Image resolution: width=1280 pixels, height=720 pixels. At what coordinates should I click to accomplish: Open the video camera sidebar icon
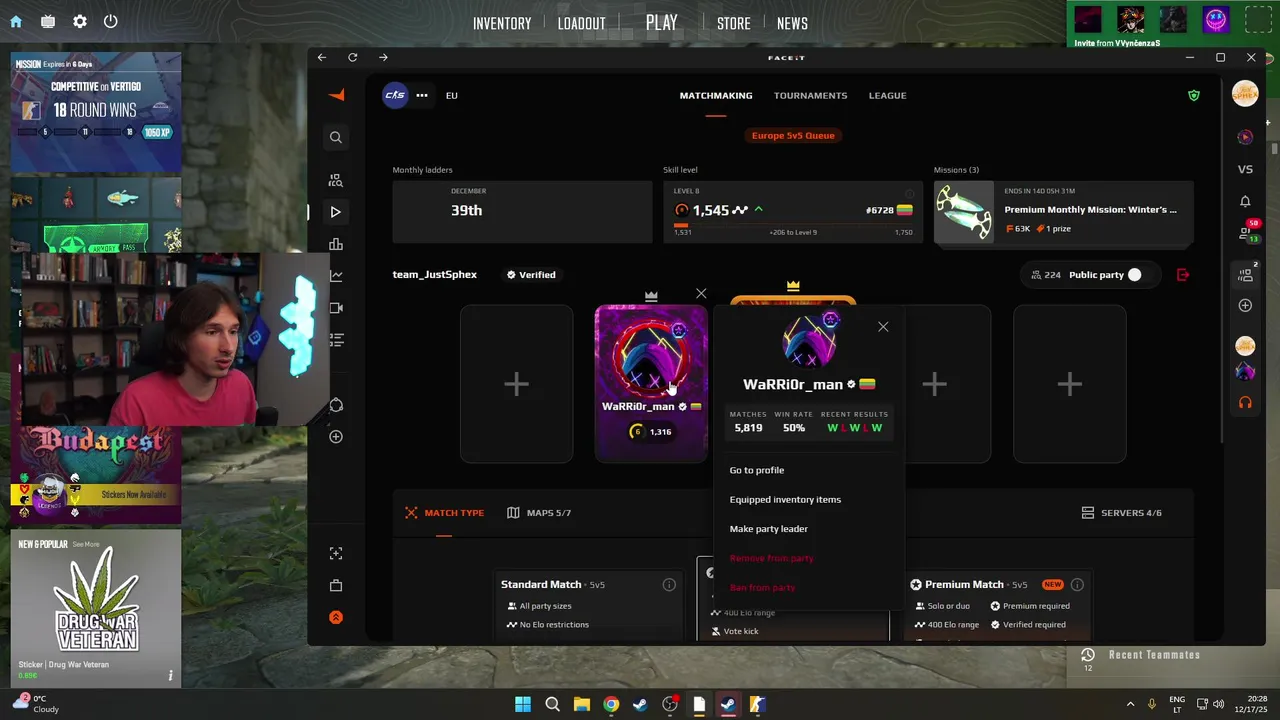336,308
